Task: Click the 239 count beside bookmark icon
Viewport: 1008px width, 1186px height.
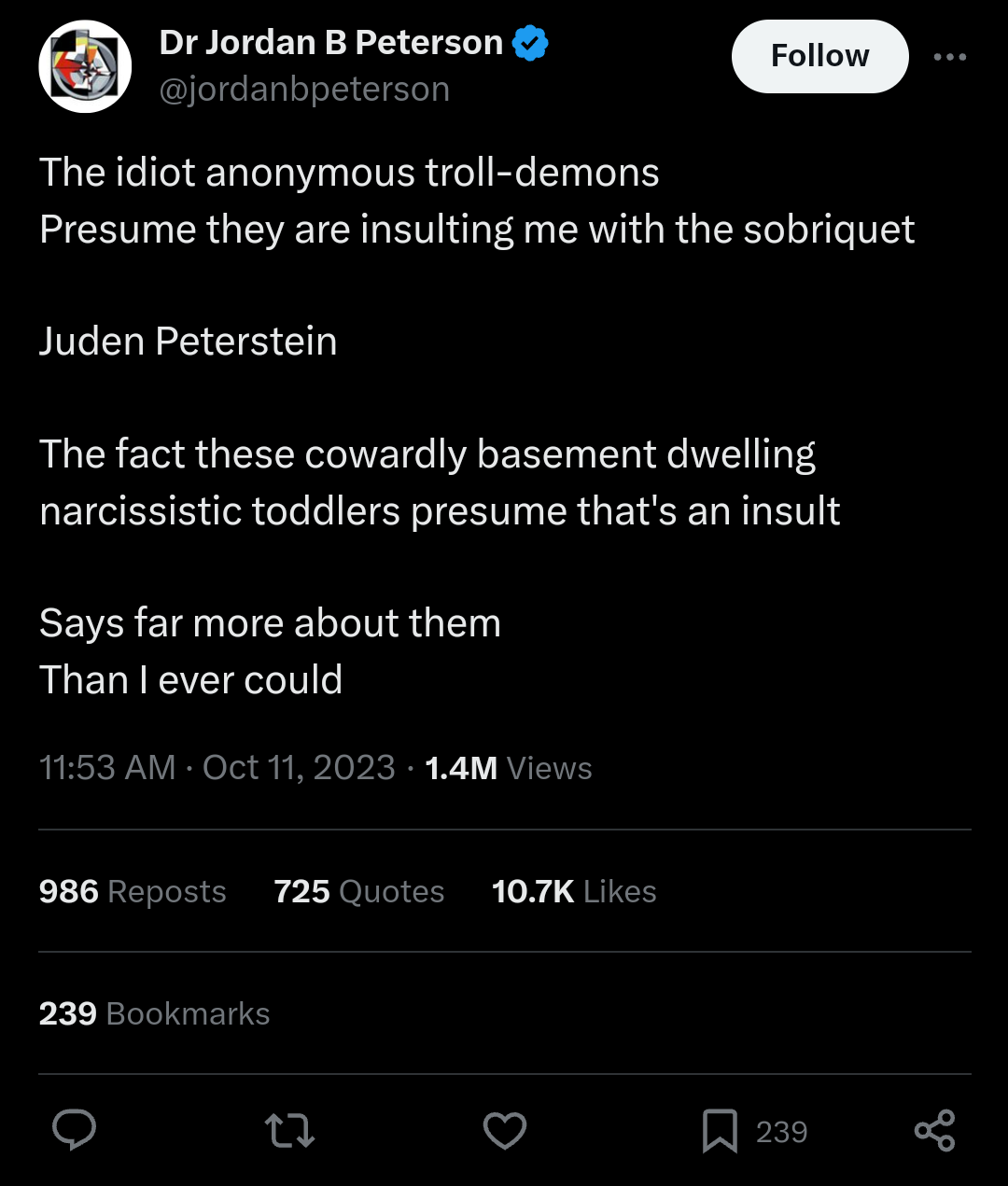Action: [781, 1132]
